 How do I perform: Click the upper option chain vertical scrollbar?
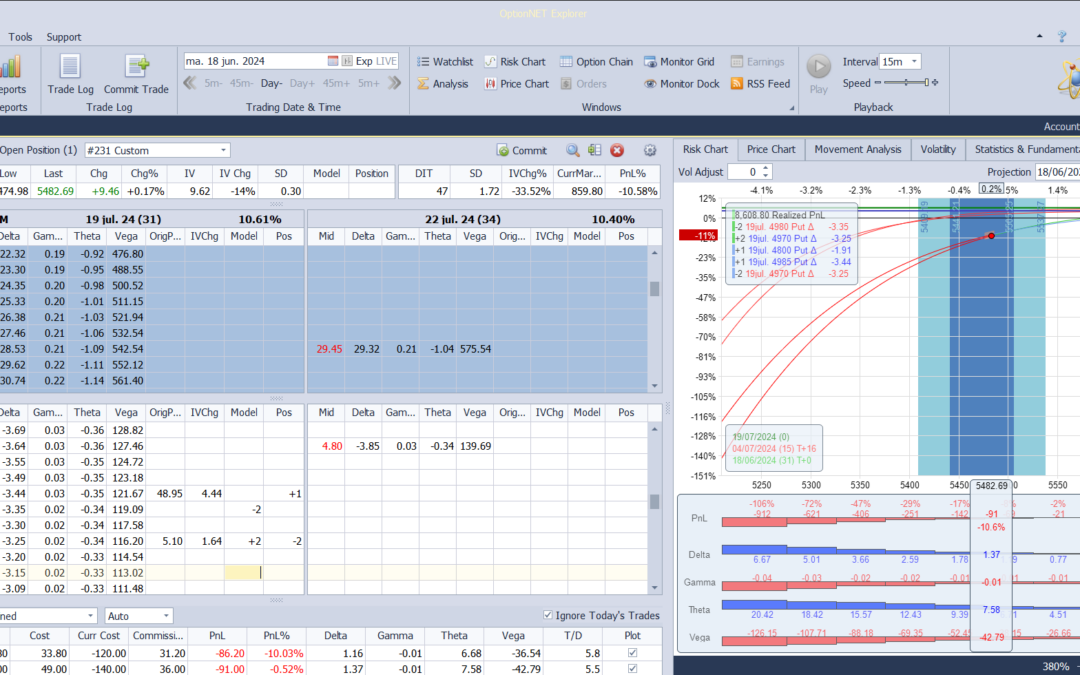pyautogui.click(x=654, y=319)
